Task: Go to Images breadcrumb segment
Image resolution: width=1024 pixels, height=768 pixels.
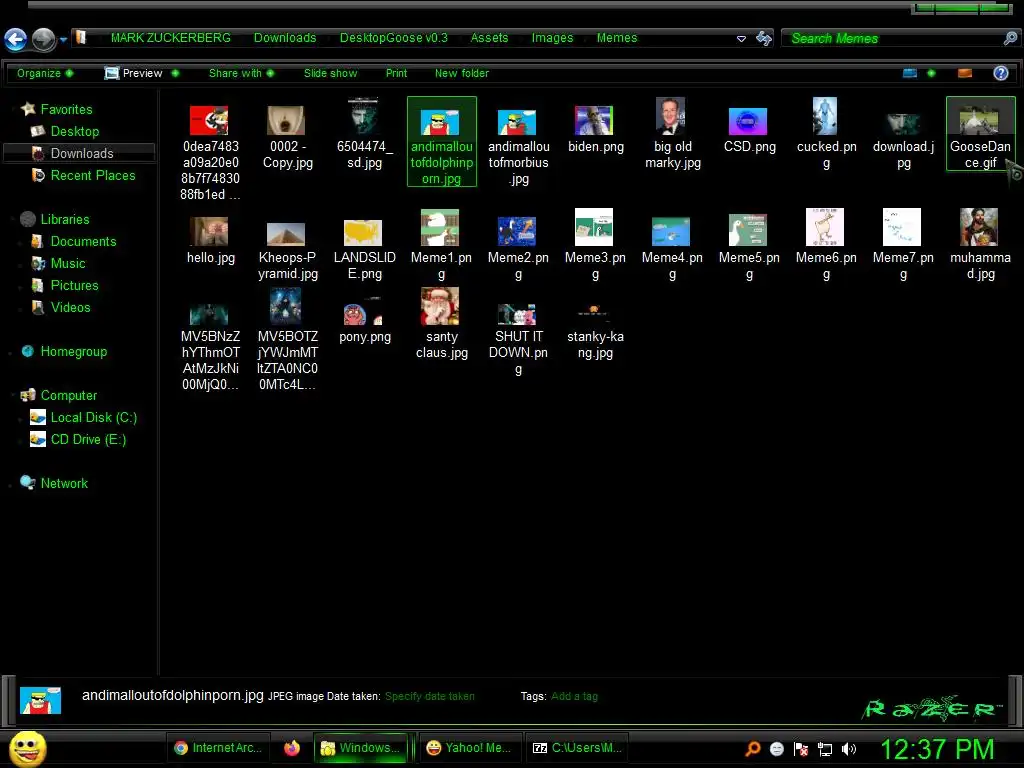Action: (552, 38)
